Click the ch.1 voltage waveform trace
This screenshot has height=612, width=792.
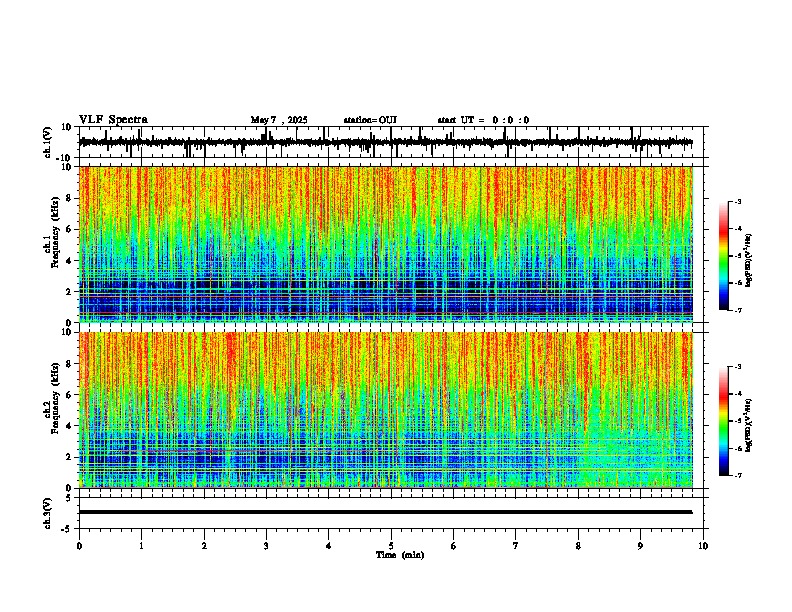385,142
